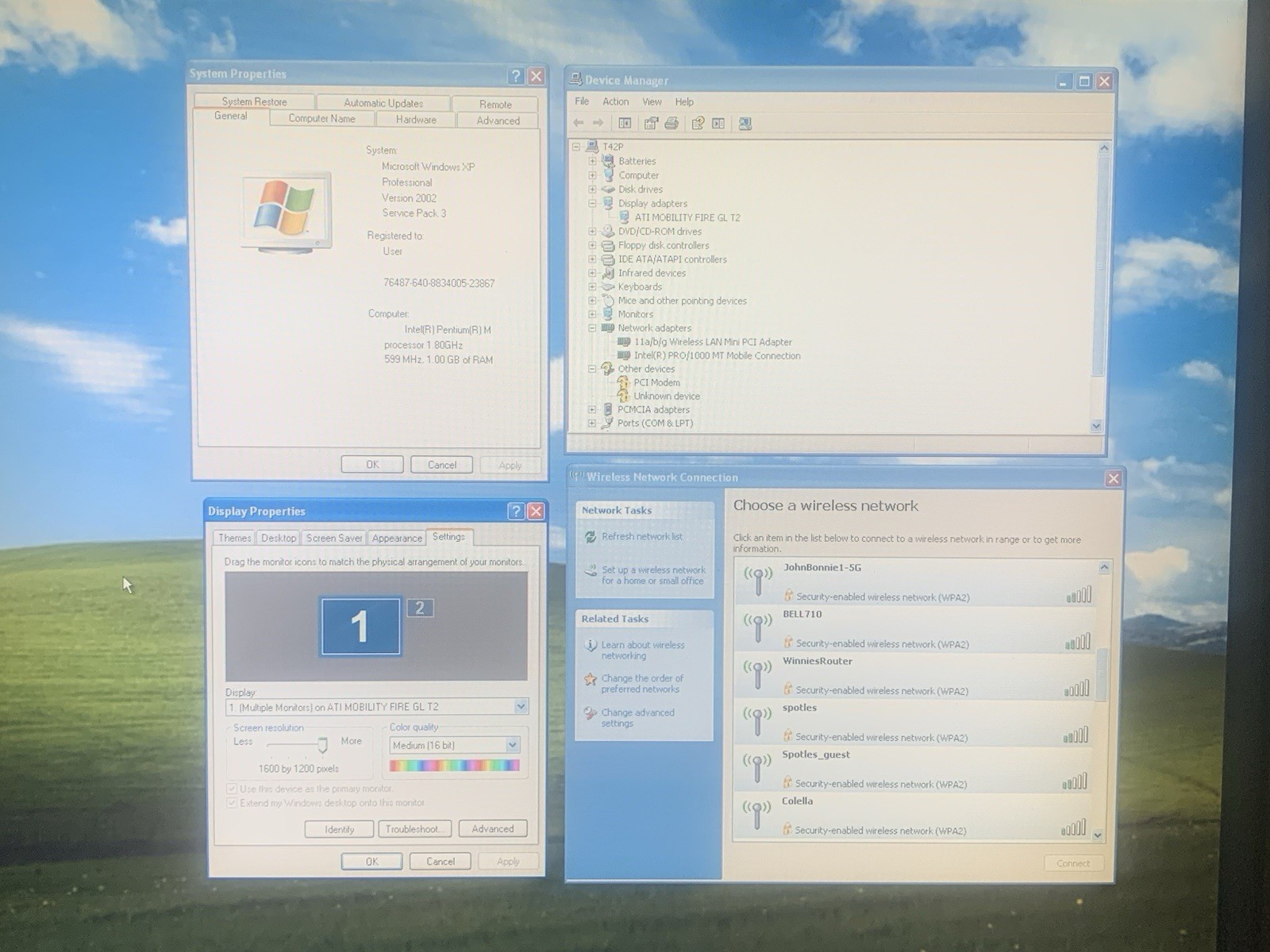Select the PCI Modem warning icon
Screen dimensions: 1270x952
[624, 382]
